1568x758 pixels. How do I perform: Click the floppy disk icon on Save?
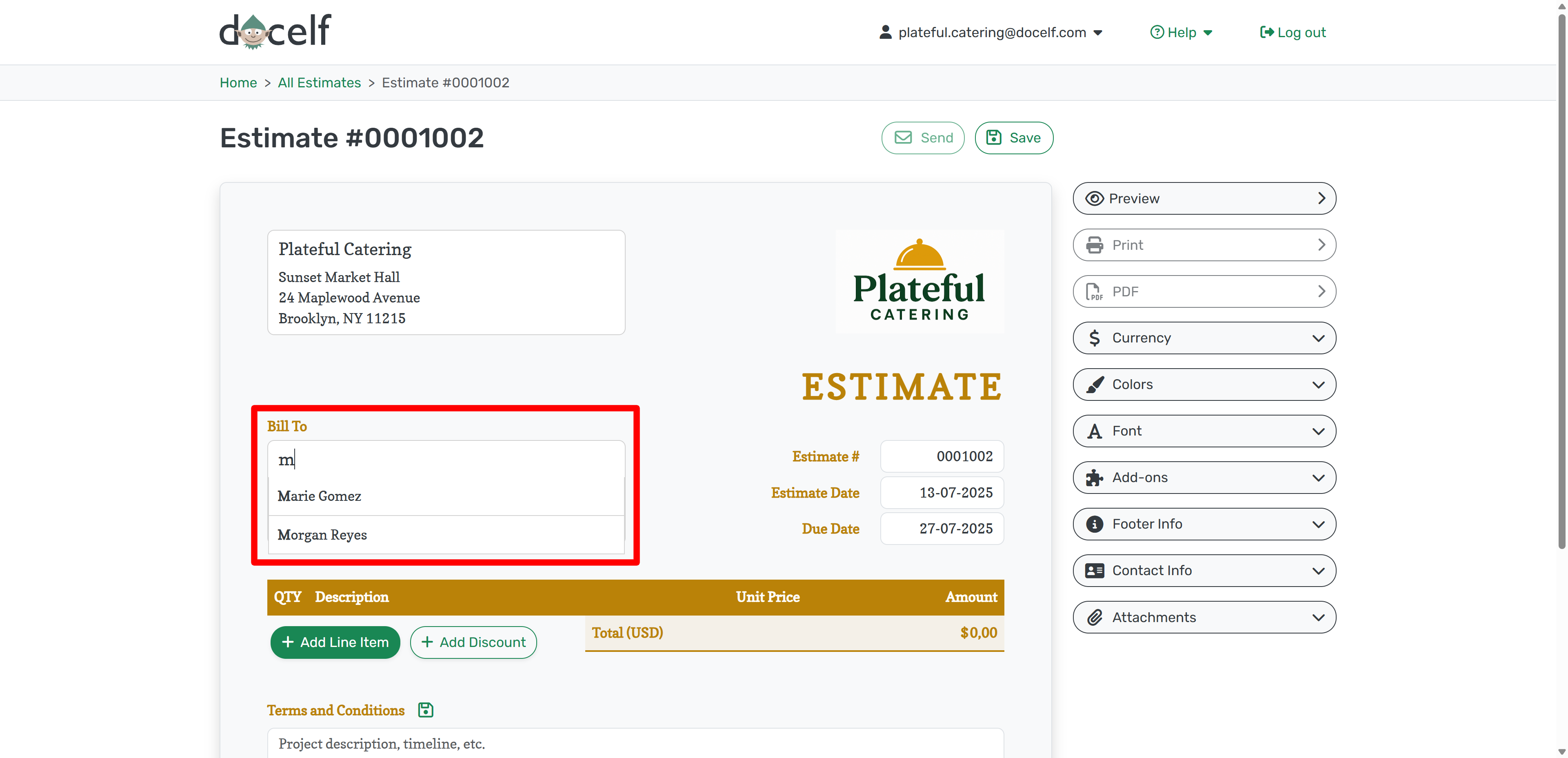click(x=993, y=138)
